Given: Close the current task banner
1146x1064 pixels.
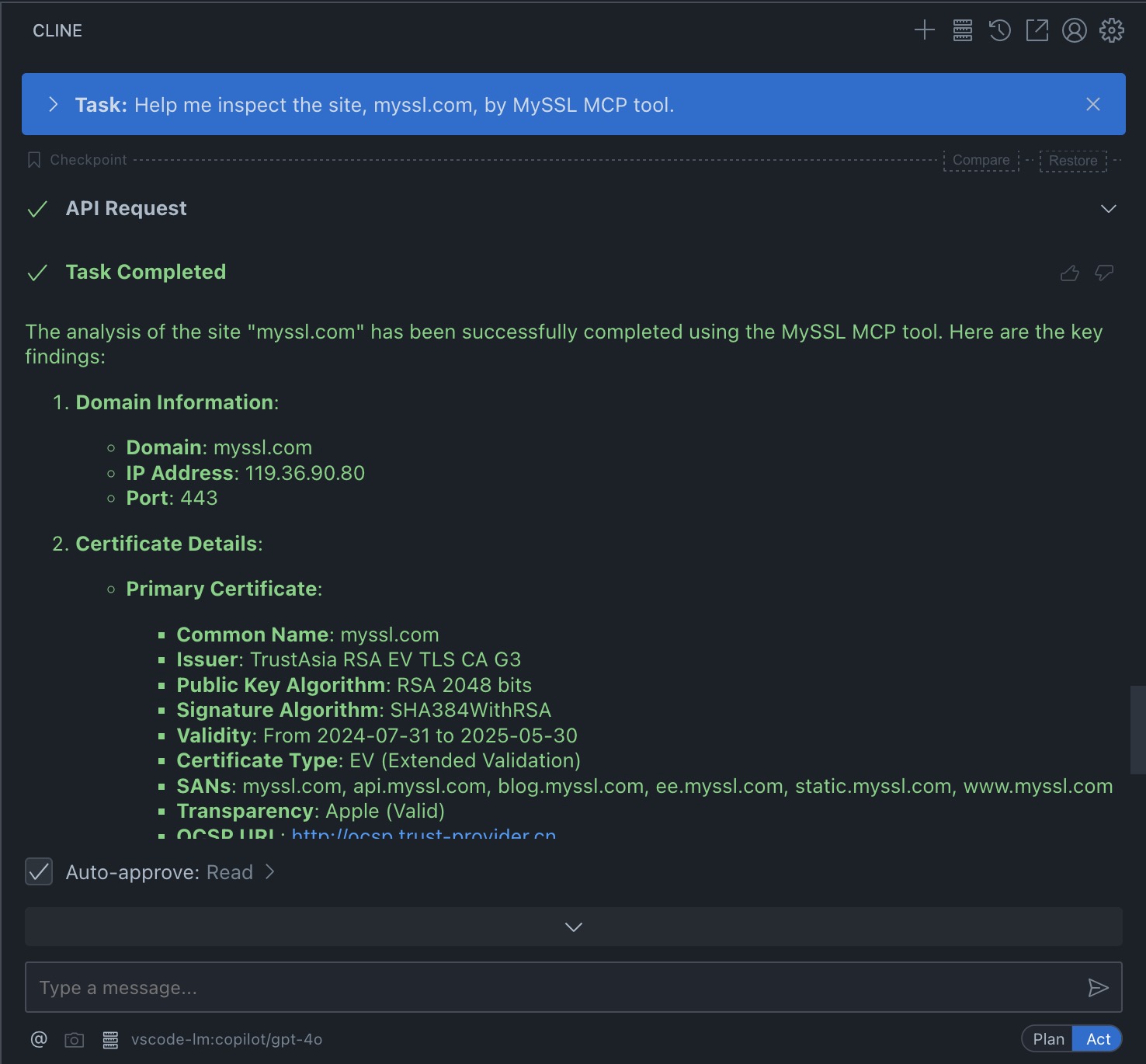Looking at the screenshot, I should click(x=1093, y=104).
